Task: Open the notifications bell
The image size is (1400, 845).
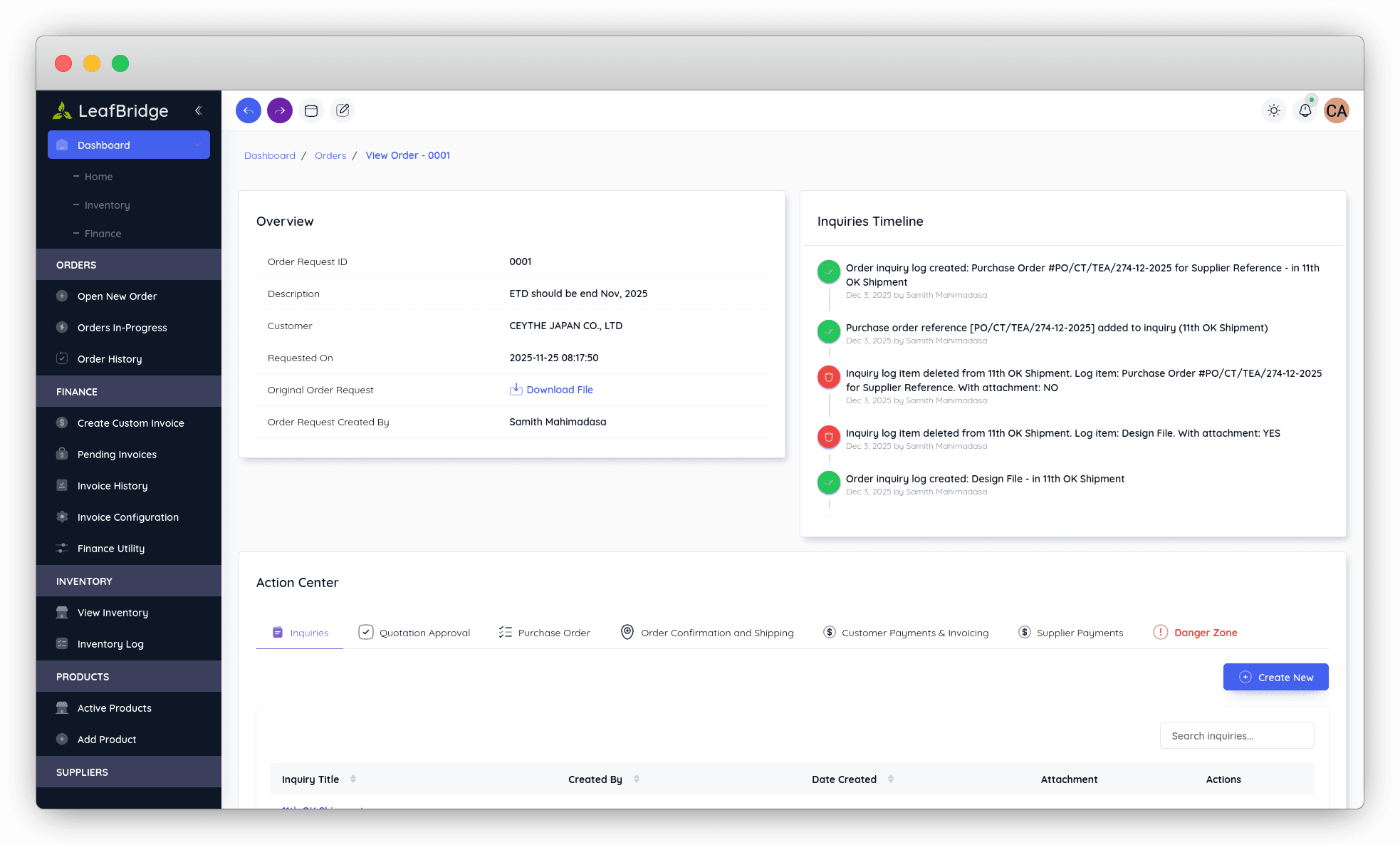Action: [1305, 110]
